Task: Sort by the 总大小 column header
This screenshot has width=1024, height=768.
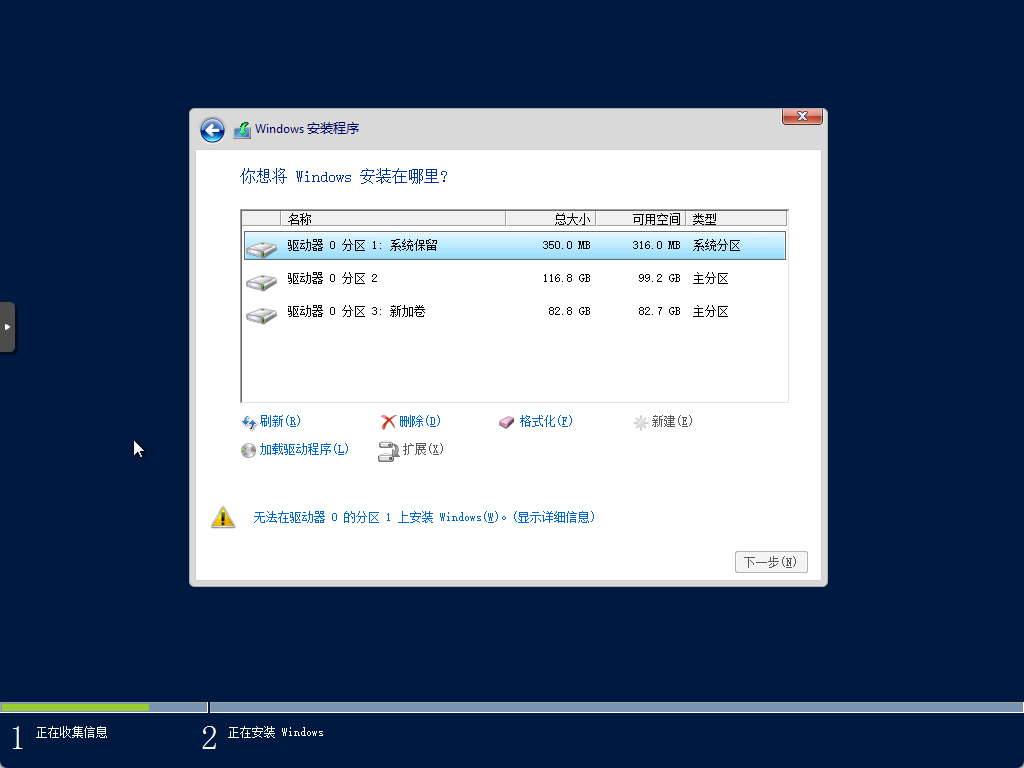Action: 551,219
